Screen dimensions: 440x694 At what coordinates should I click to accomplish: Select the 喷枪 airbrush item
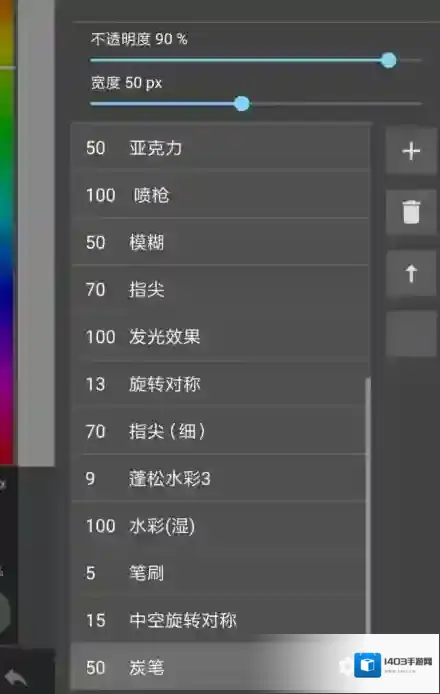click(x=220, y=195)
